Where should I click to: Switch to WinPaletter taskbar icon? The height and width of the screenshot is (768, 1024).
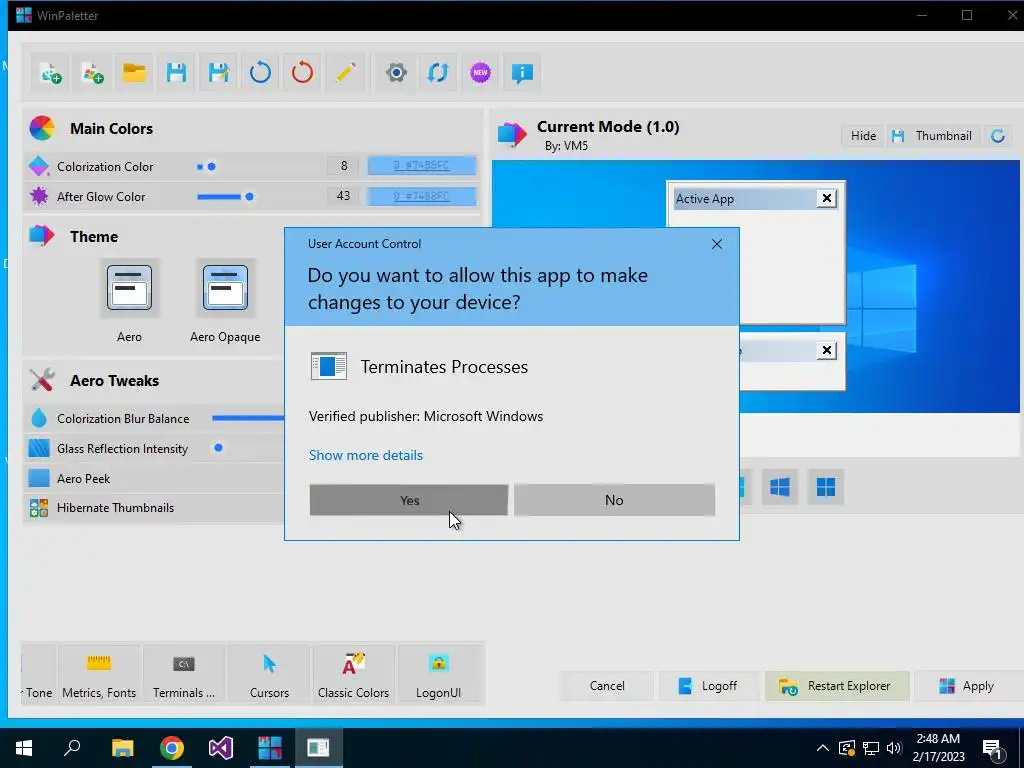click(269, 748)
